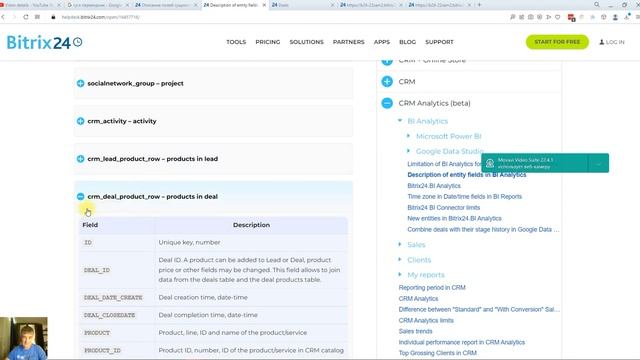Screen dimensions: 640x360
Task: Open the SUPPORT menu item
Action: 439,42
